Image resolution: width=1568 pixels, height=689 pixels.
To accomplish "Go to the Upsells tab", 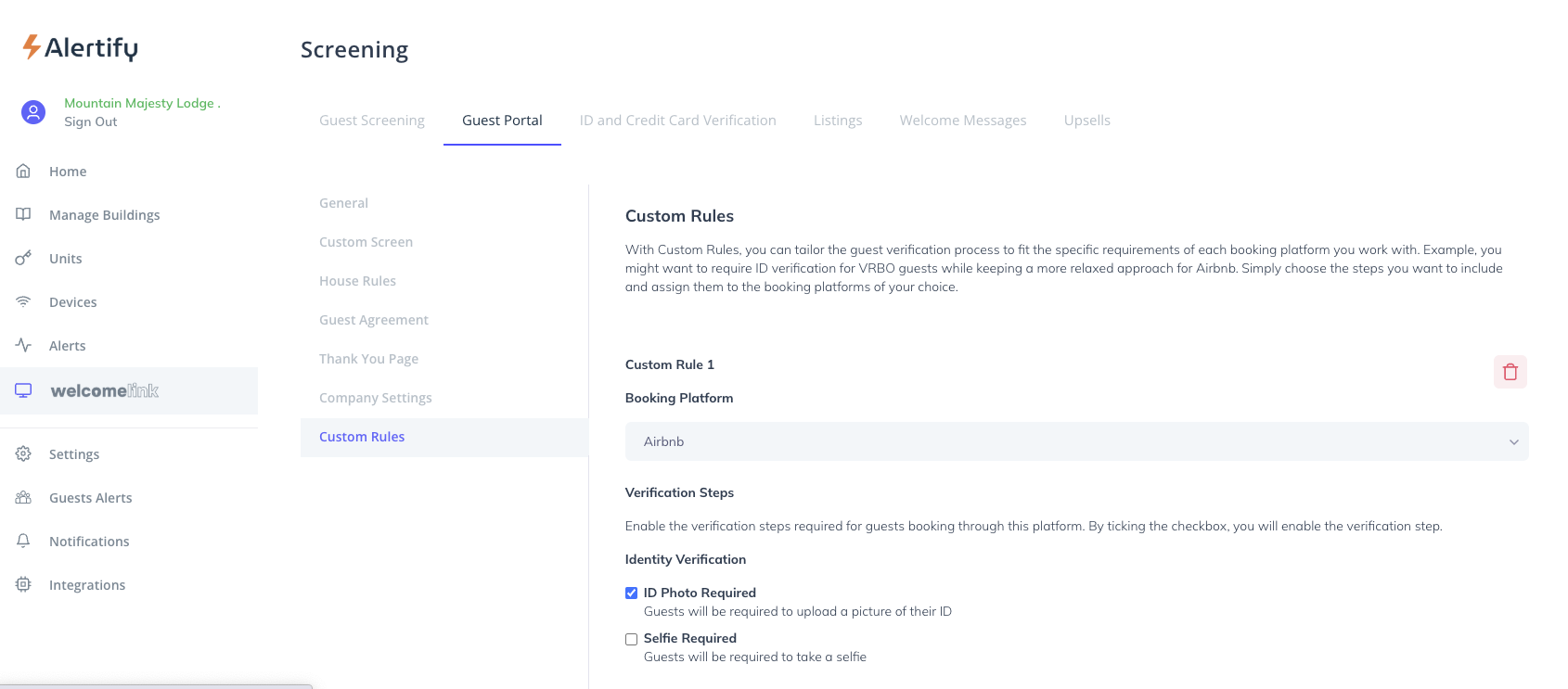I will tap(1086, 121).
